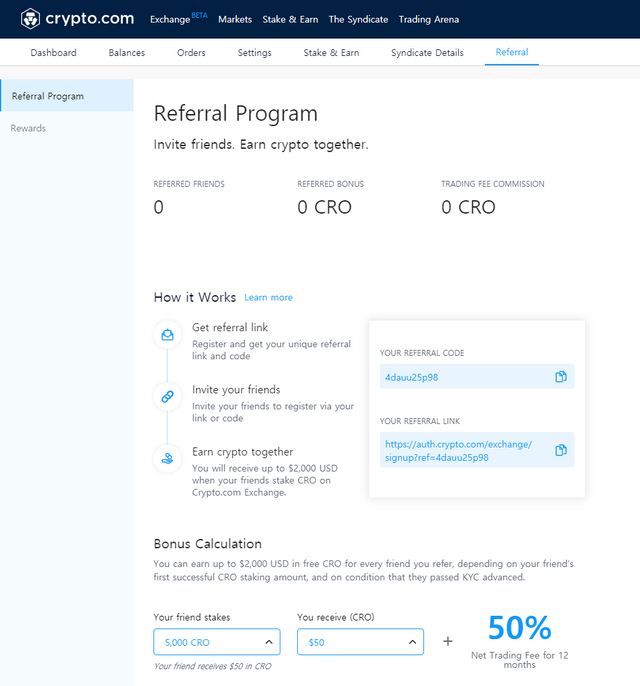Screen dimensions: 640x686
Task: Copy the referral link with its copy icon
Action: (560, 450)
